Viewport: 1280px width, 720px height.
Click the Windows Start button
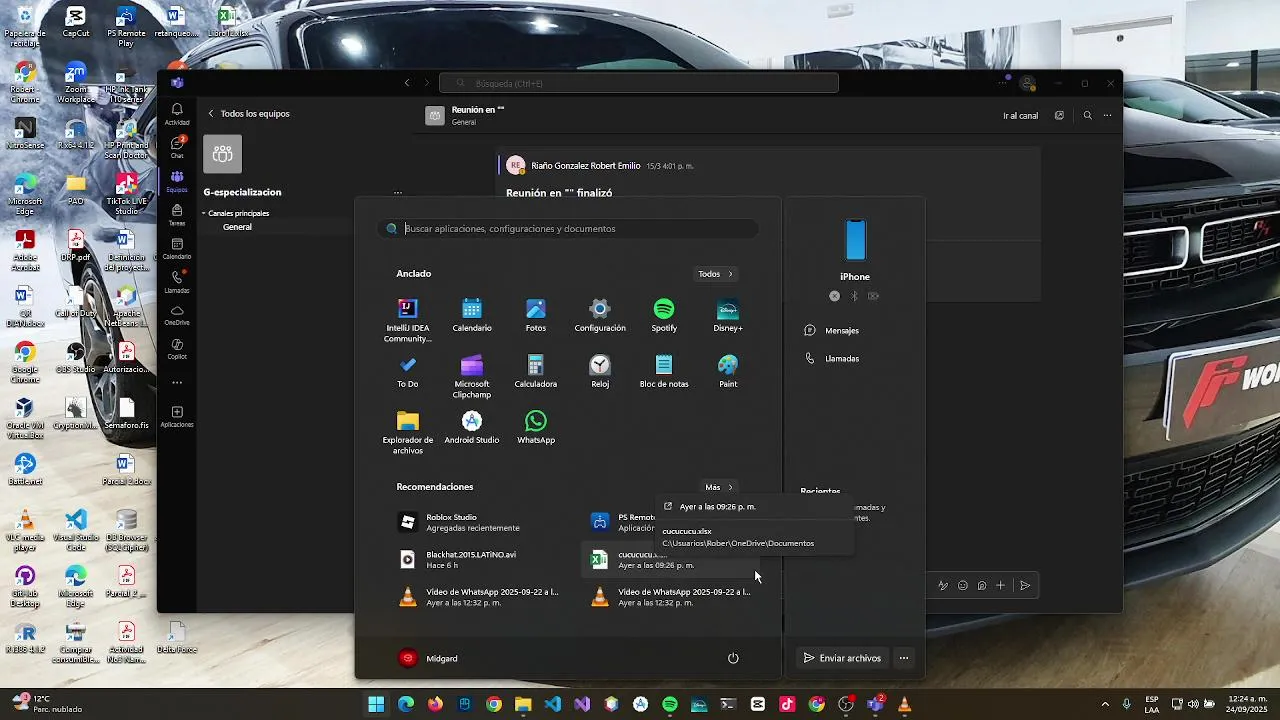(376, 705)
